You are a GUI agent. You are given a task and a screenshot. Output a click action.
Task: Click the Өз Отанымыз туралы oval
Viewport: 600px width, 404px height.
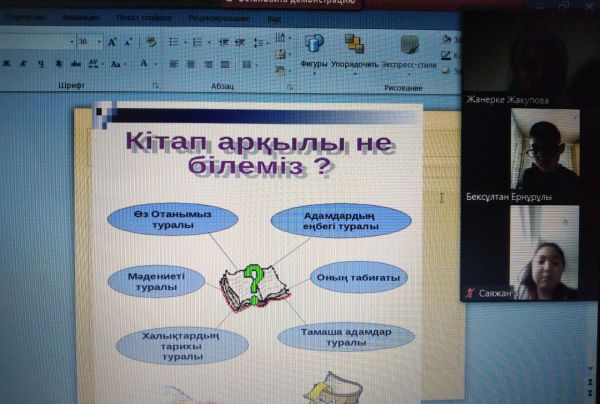172,220
